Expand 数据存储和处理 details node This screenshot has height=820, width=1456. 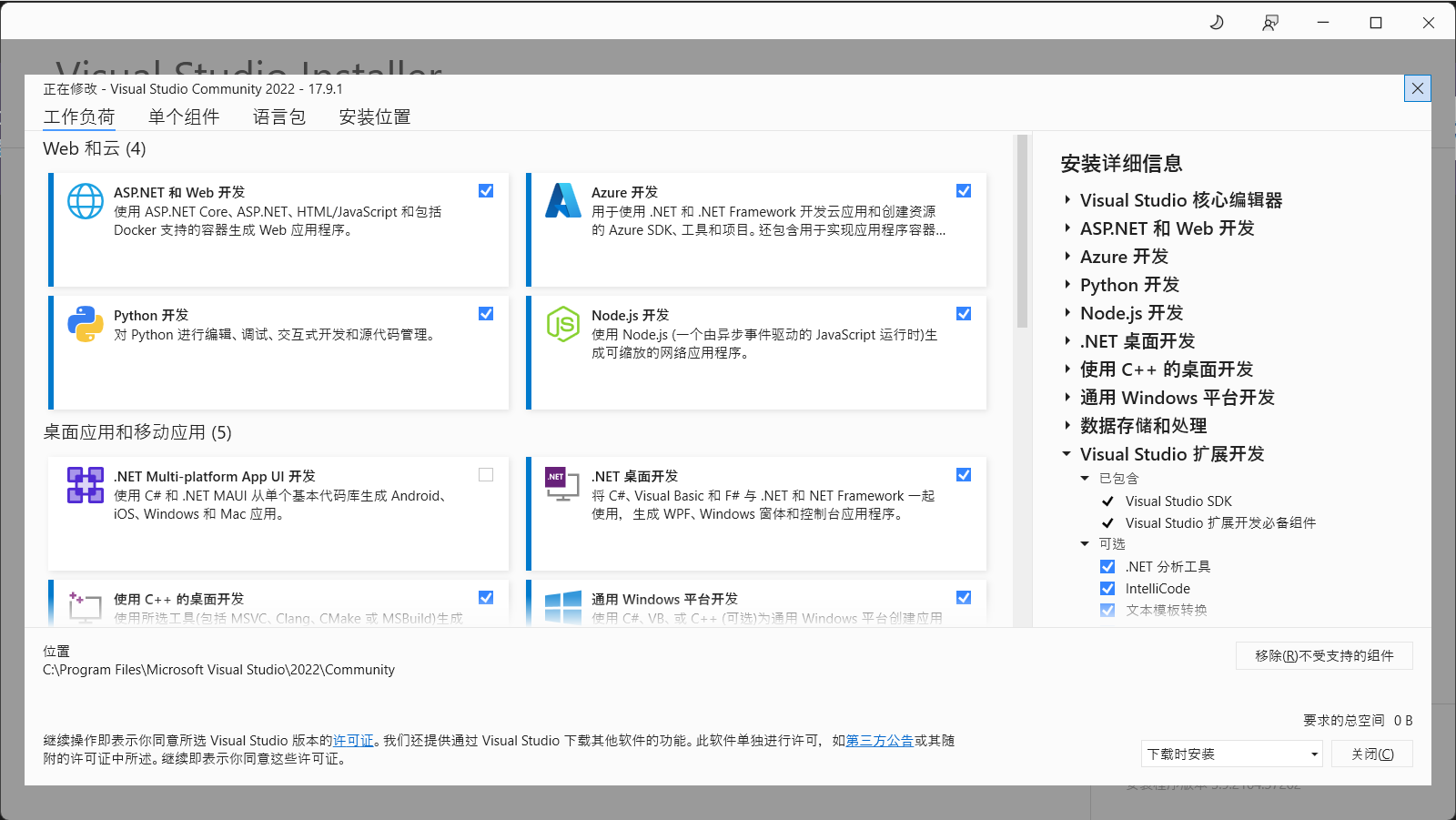(x=1067, y=426)
